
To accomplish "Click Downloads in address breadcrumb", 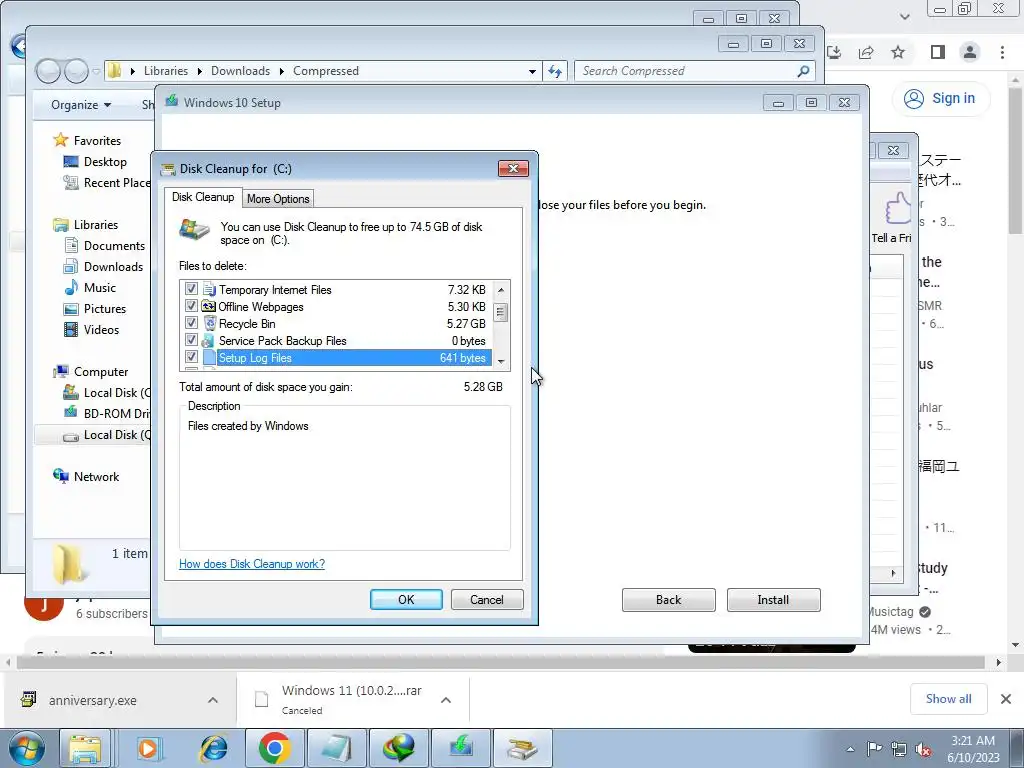I will 240,71.
